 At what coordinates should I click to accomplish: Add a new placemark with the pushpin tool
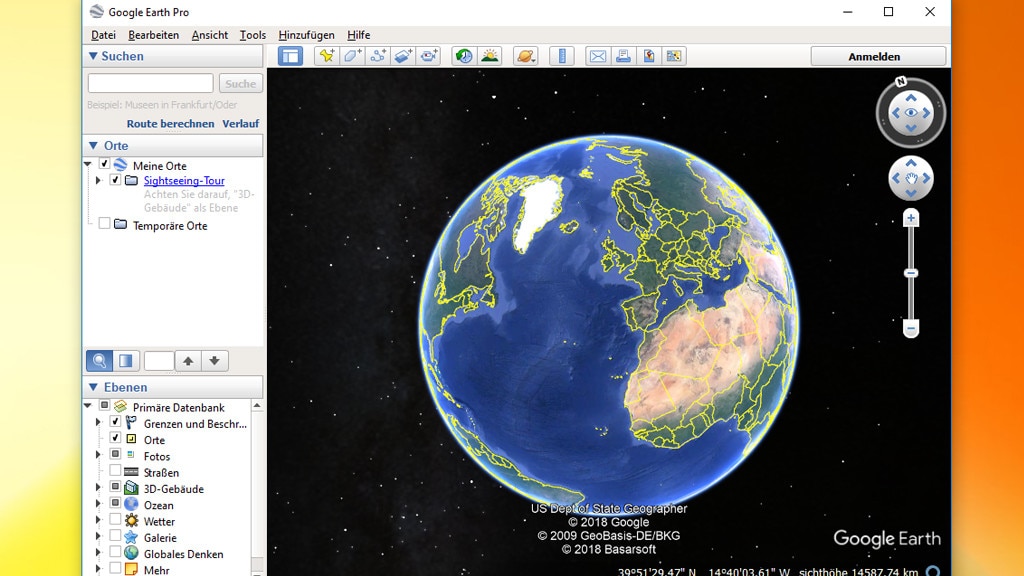326,56
